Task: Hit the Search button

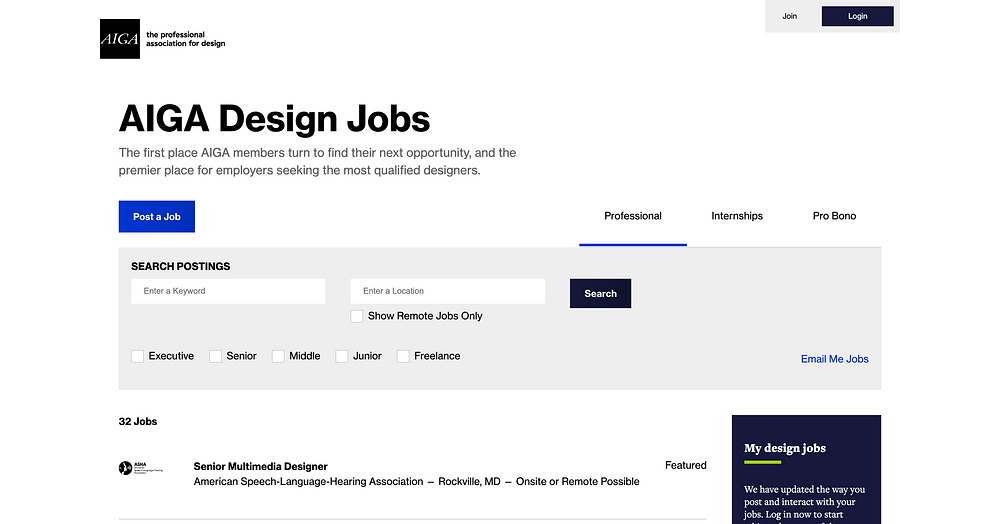Action: [x=600, y=293]
